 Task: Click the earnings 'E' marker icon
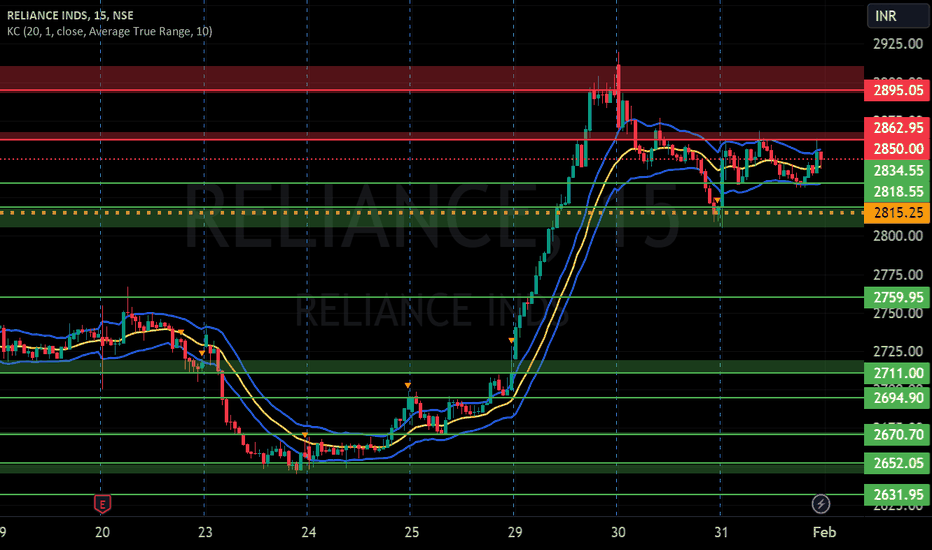(x=102, y=504)
